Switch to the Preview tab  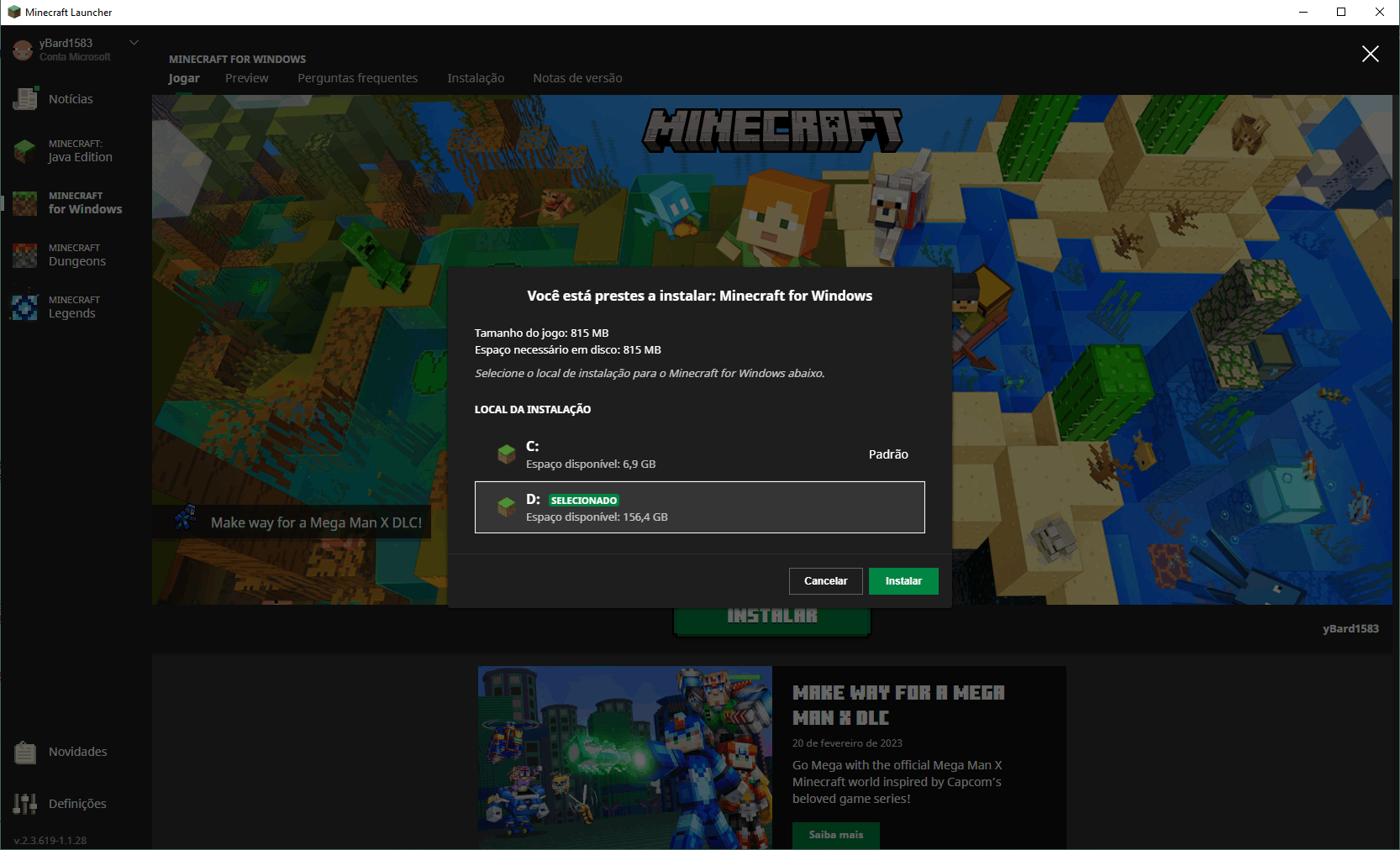[x=247, y=78]
